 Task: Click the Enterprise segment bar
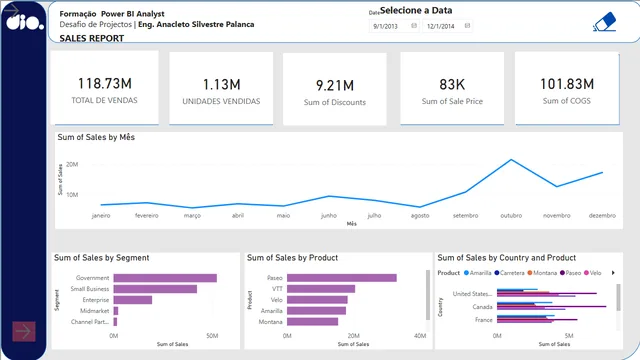click(133, 300)
